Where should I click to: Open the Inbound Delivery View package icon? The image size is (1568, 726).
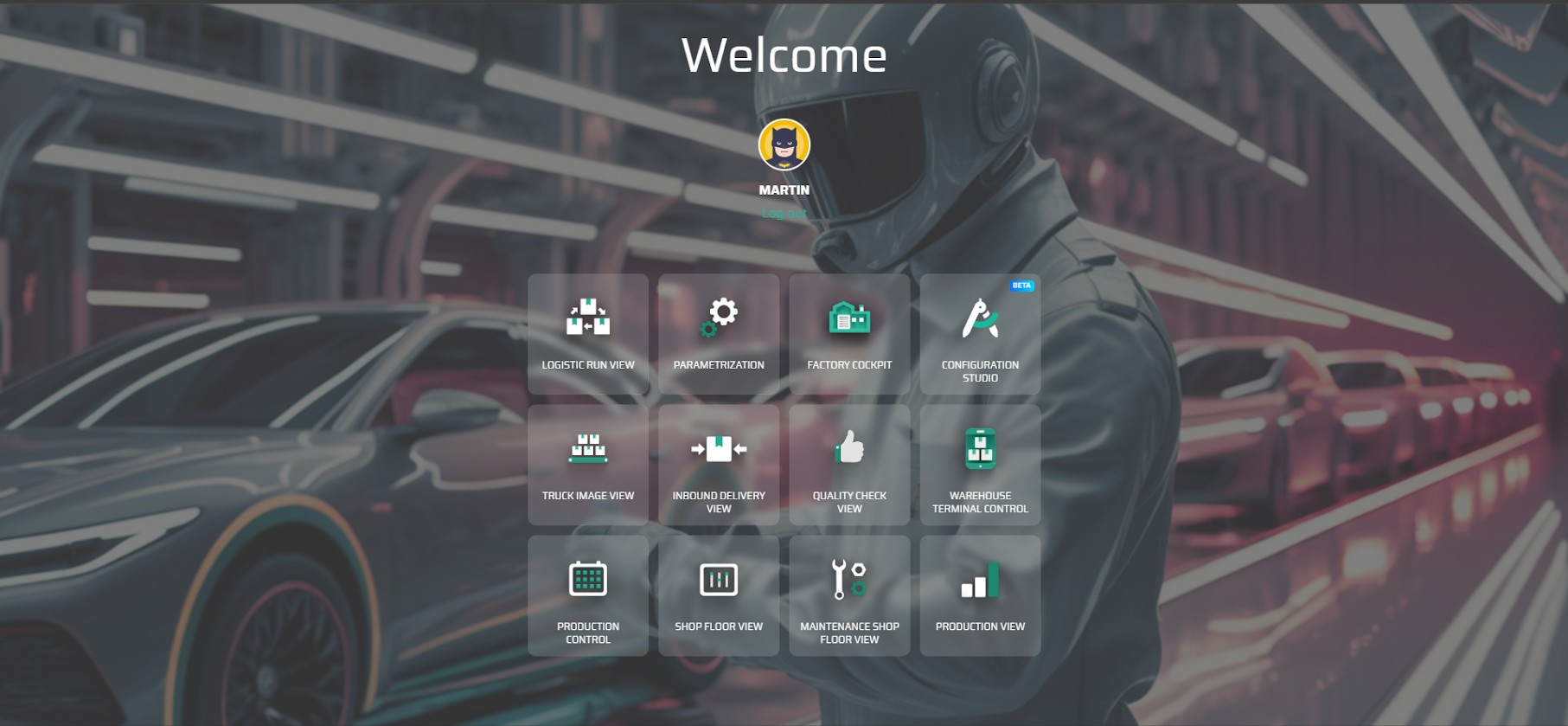click(x=719, y=448)
